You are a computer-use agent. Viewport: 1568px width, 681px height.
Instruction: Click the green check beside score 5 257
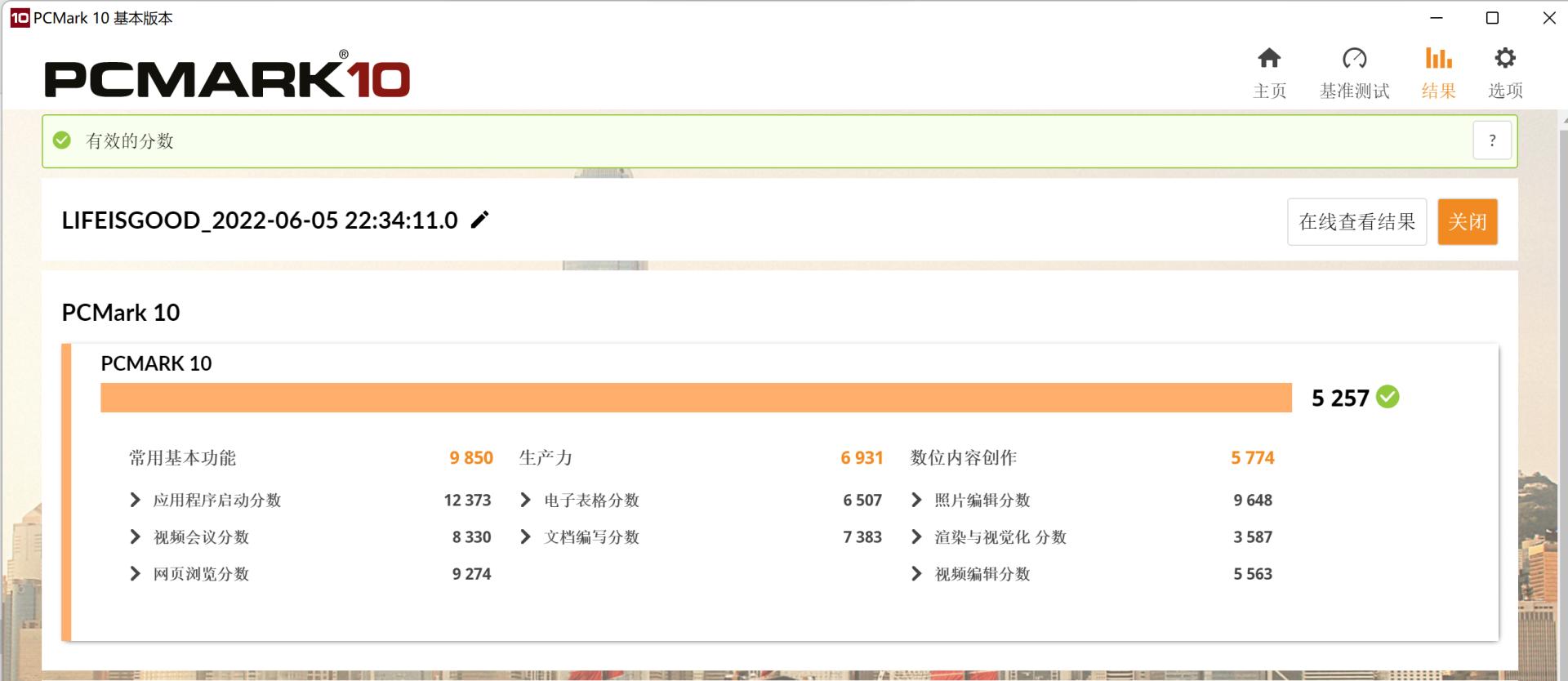1388,397
